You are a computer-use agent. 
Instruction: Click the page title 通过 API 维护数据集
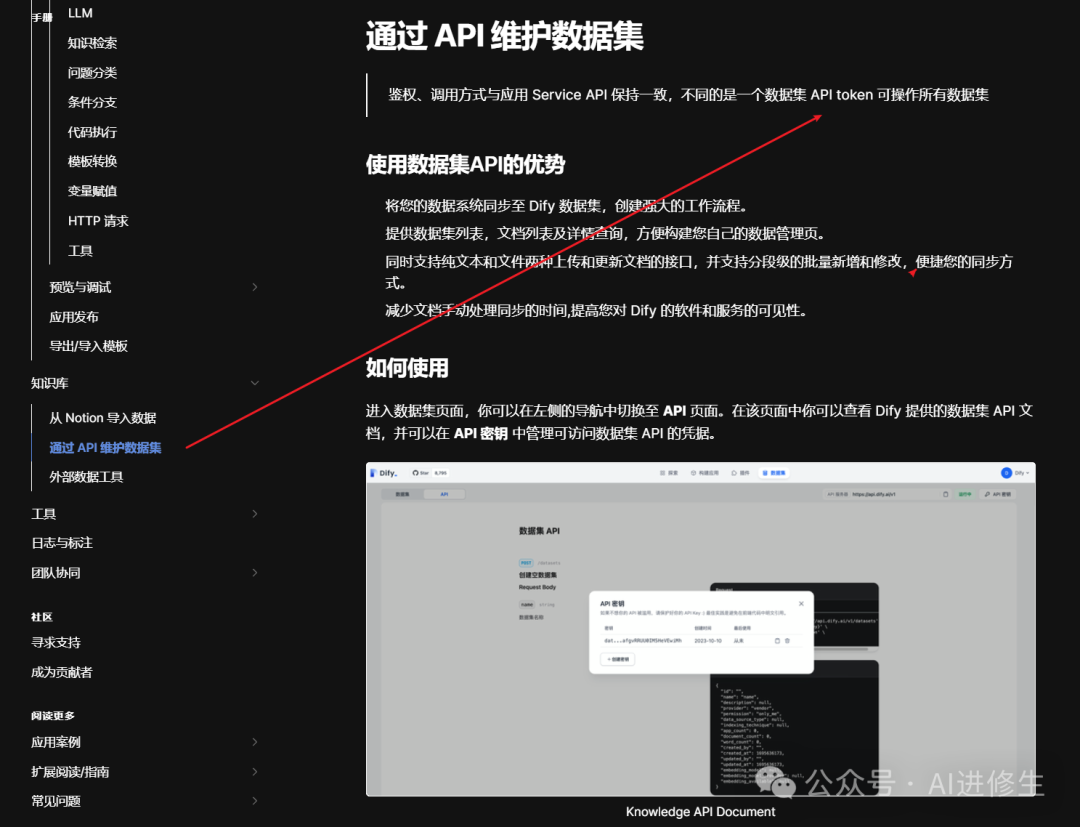(x=505, y=36)
